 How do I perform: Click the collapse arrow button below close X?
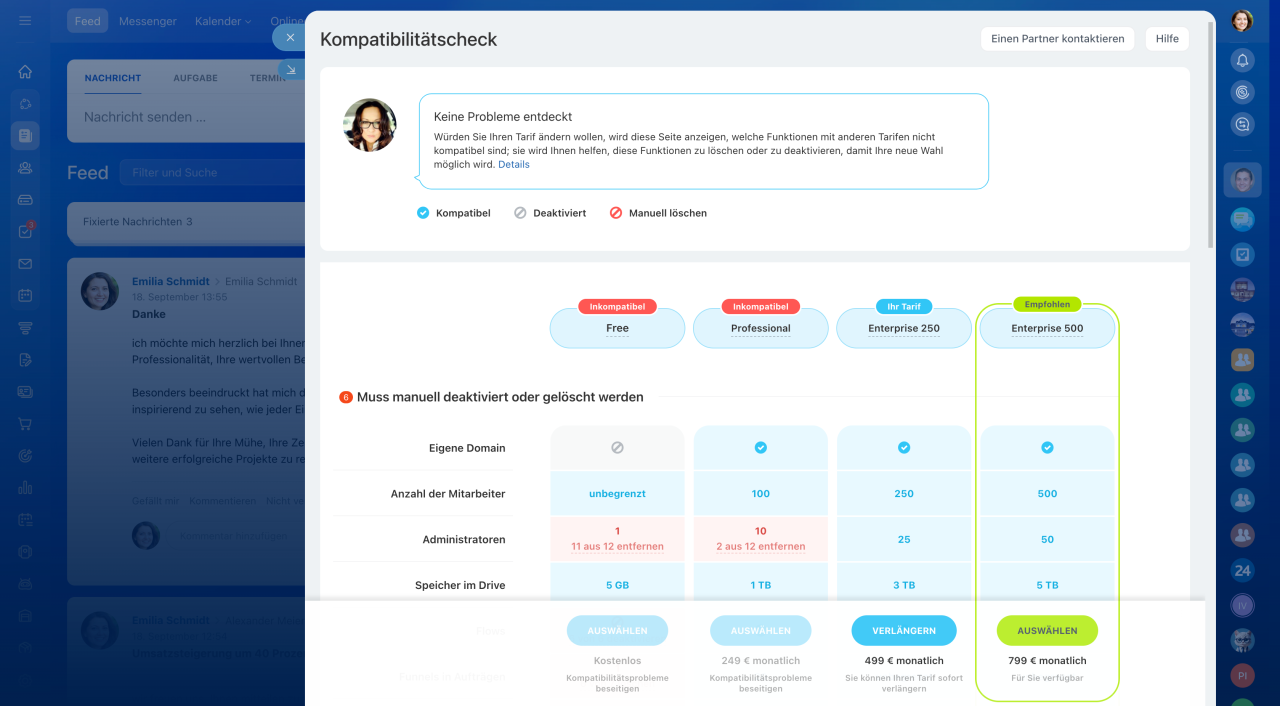click(x=291, y=70)
